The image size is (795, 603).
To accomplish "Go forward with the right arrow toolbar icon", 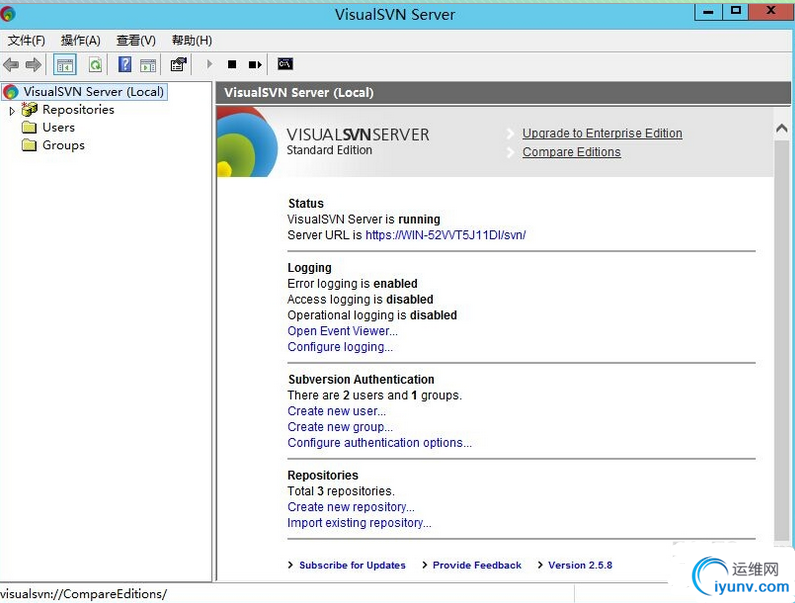I will click(x=33, y=64).
